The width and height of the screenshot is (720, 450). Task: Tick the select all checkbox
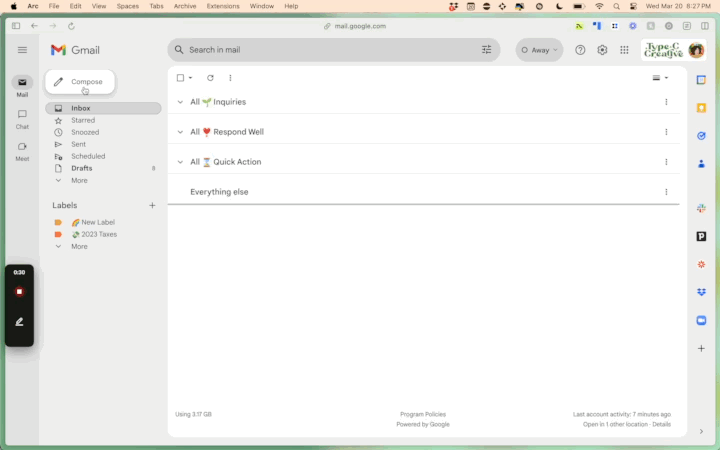coord(180,78)
